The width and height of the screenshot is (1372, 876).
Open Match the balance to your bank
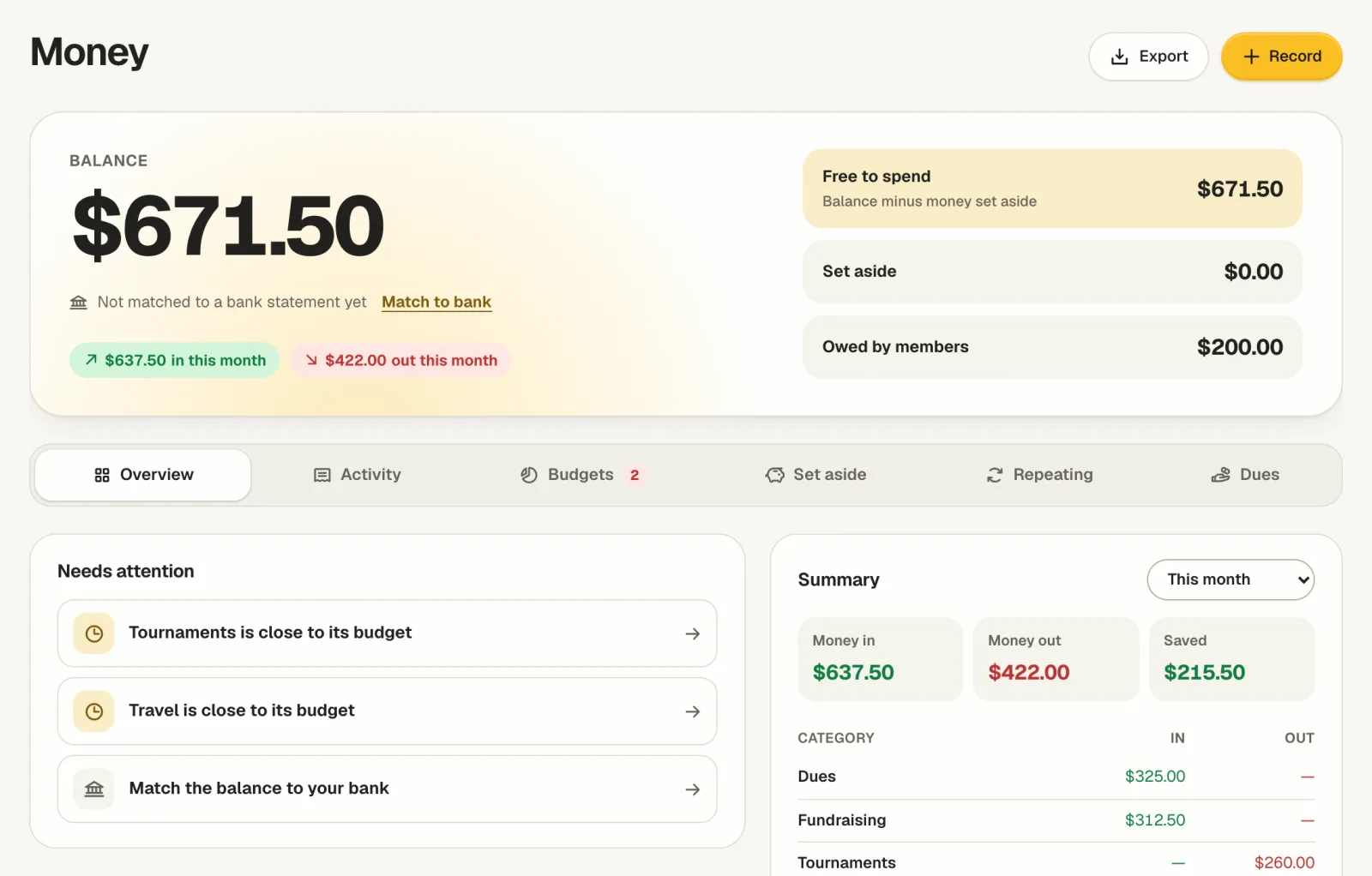[x=387, y=789]
